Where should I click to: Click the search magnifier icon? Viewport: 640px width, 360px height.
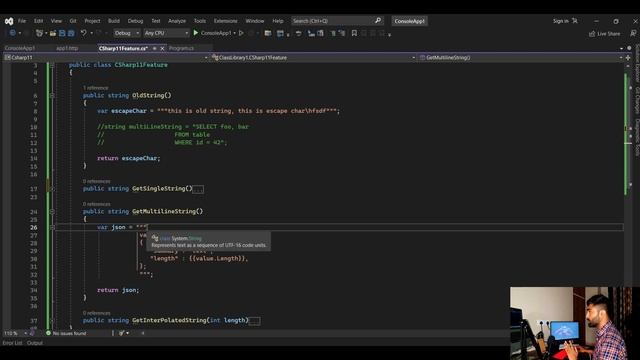(378, 20)
